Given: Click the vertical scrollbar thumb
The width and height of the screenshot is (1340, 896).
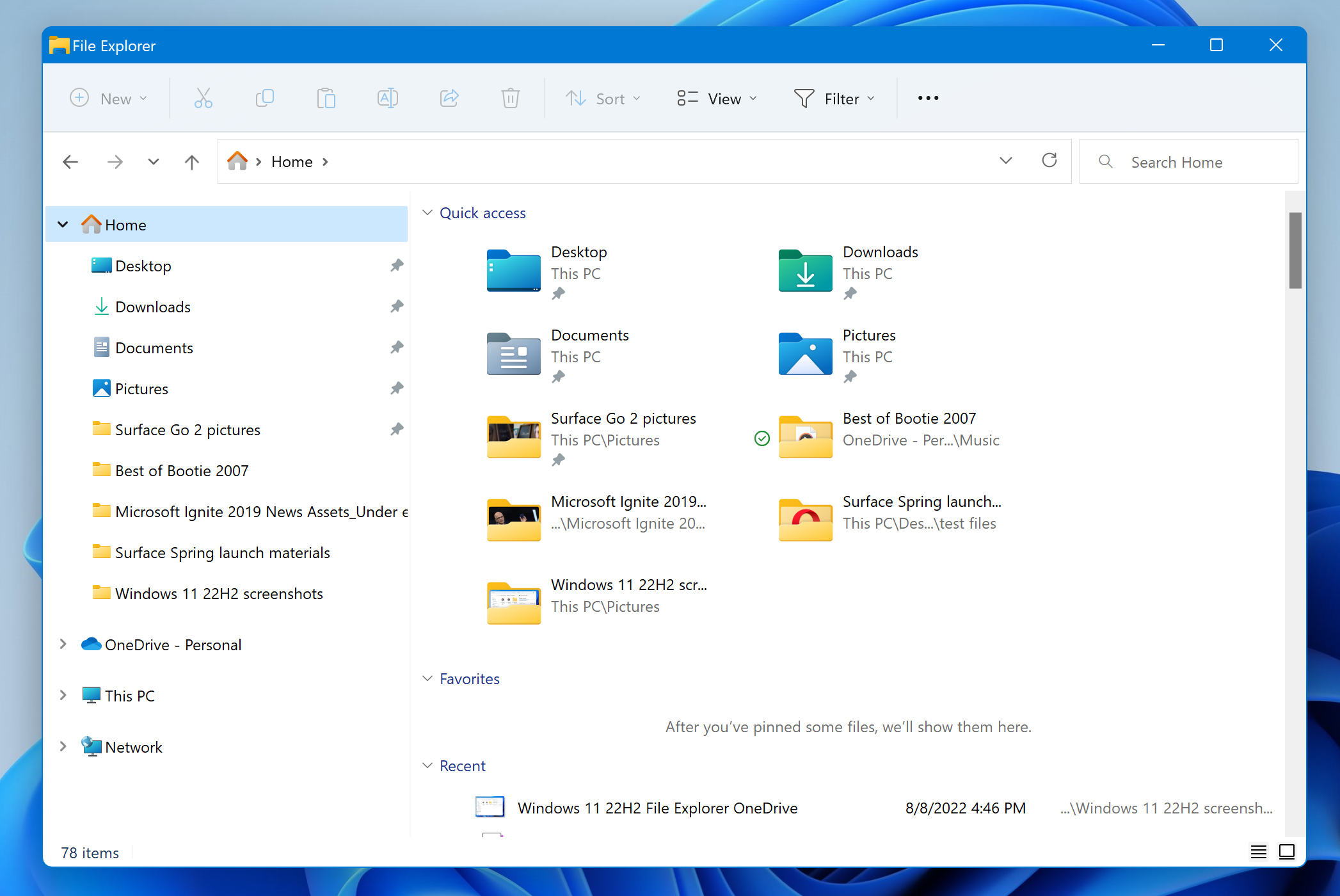Looking at the screenshot, I should [1295, 250].
